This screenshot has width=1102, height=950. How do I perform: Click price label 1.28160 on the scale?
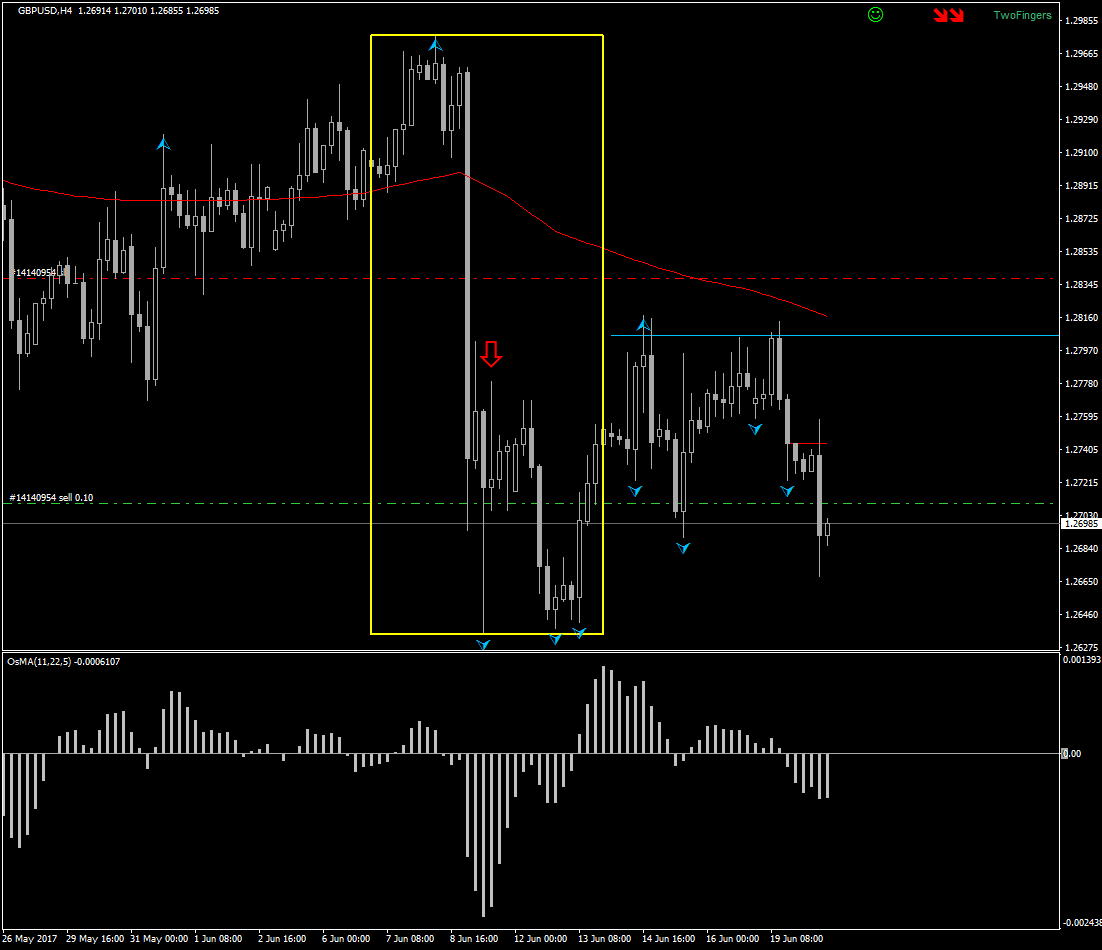(1081, 318)
